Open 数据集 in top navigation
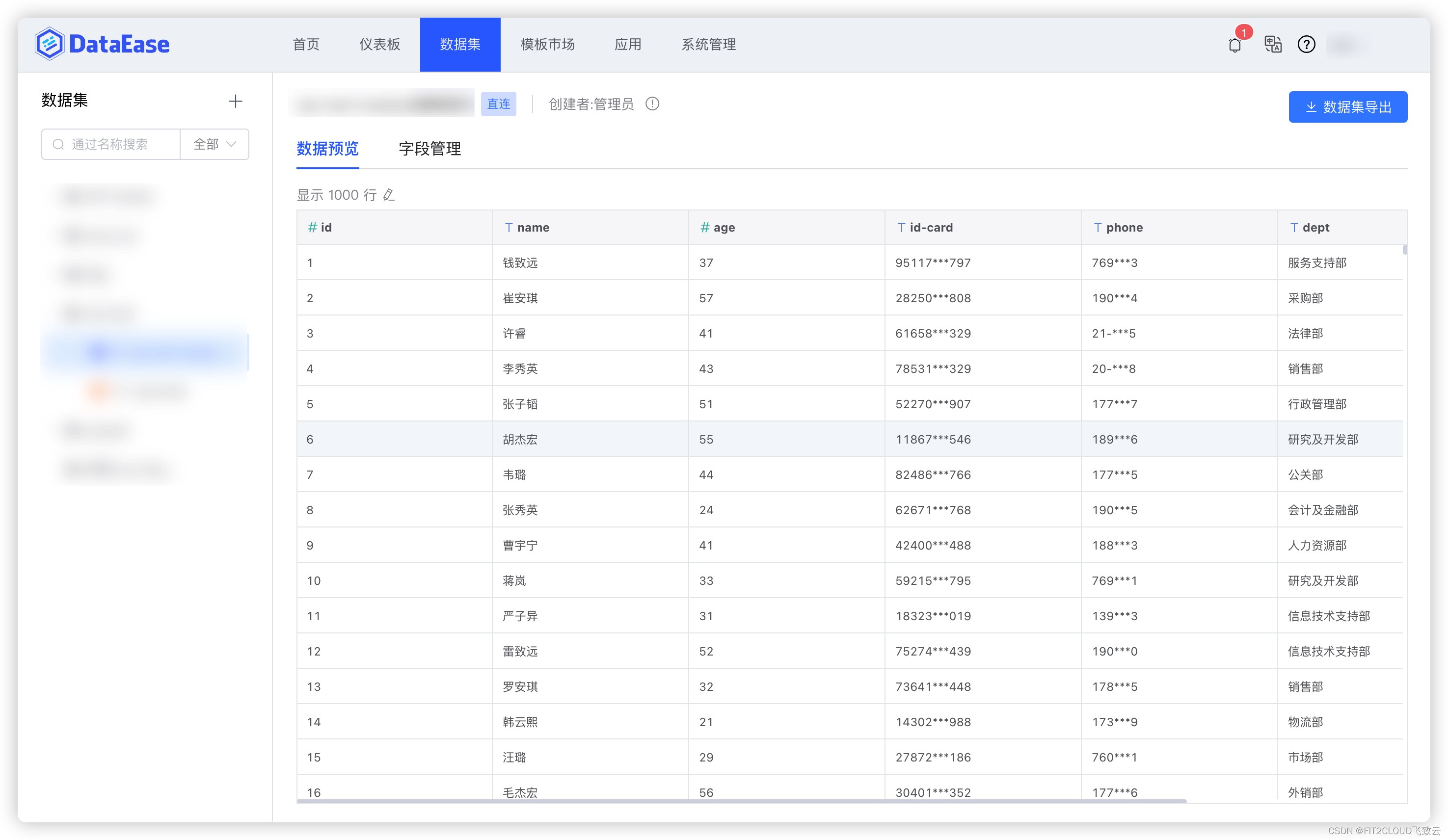This screenshot has height=840, width=1448. [x=460, y=44]
